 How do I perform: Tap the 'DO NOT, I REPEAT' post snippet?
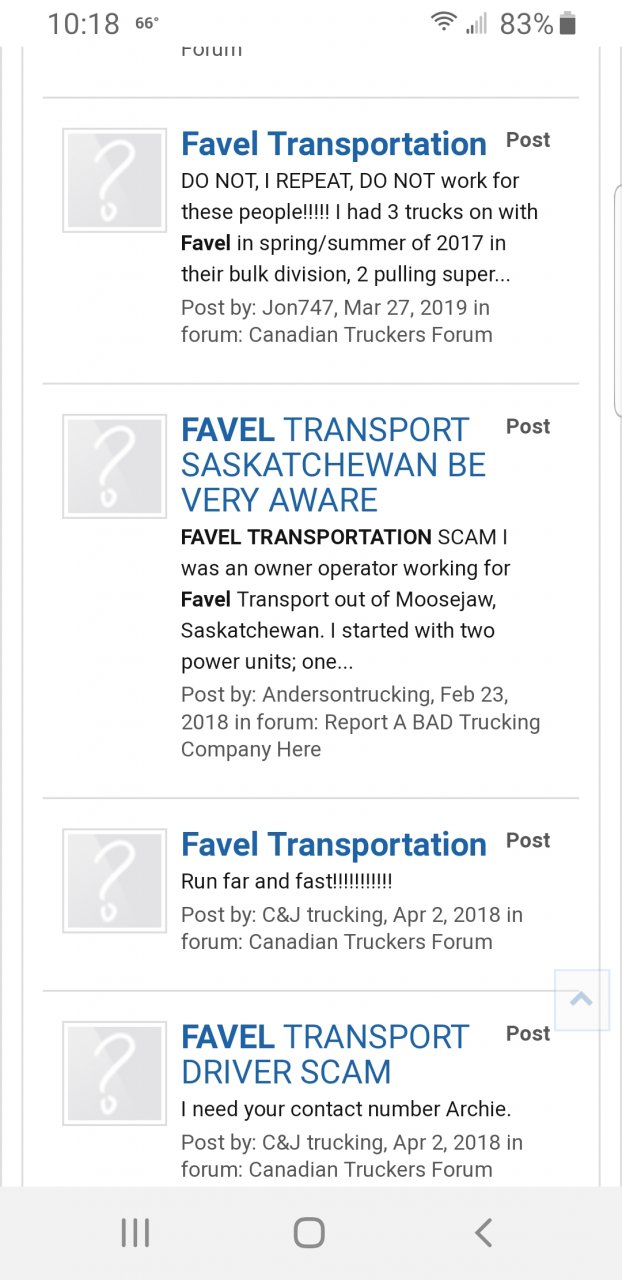pos(359,227)
